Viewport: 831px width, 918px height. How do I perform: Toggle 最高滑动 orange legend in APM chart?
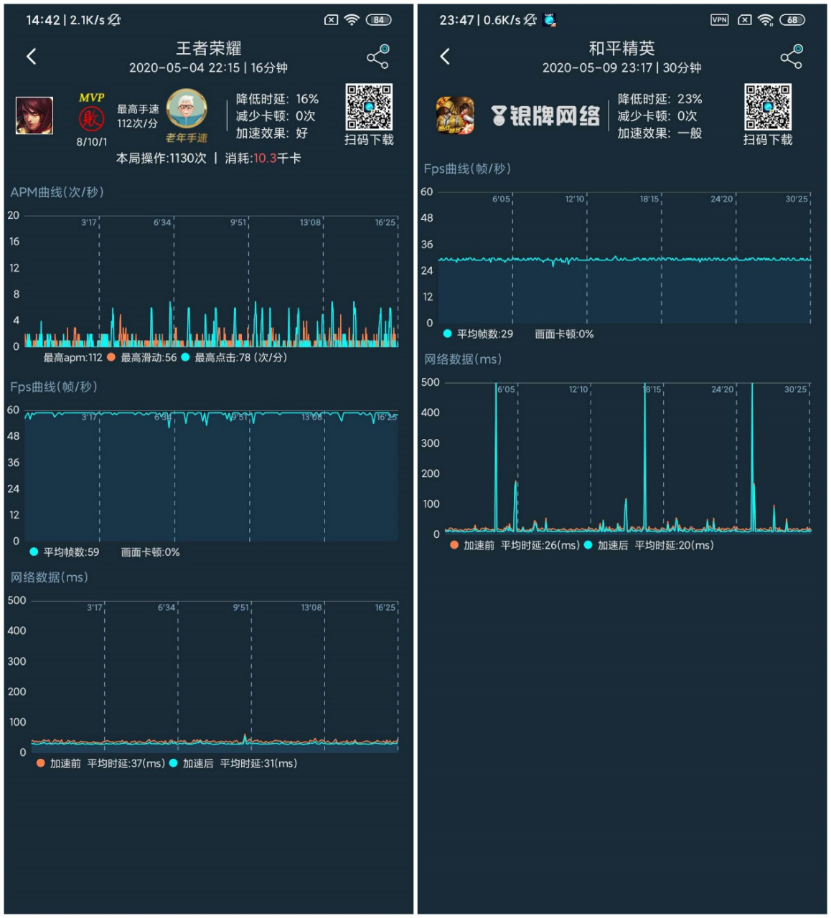[x=142, y=357]
